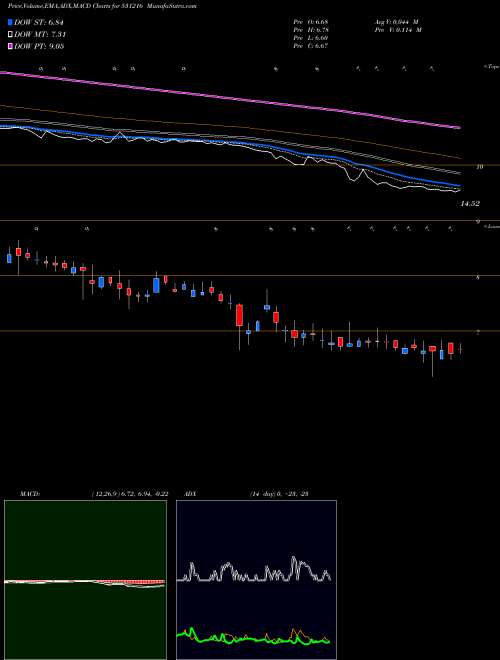Click the '8' price axis label
The height and width of the screenshot is (660, 500).
(478, 278)
